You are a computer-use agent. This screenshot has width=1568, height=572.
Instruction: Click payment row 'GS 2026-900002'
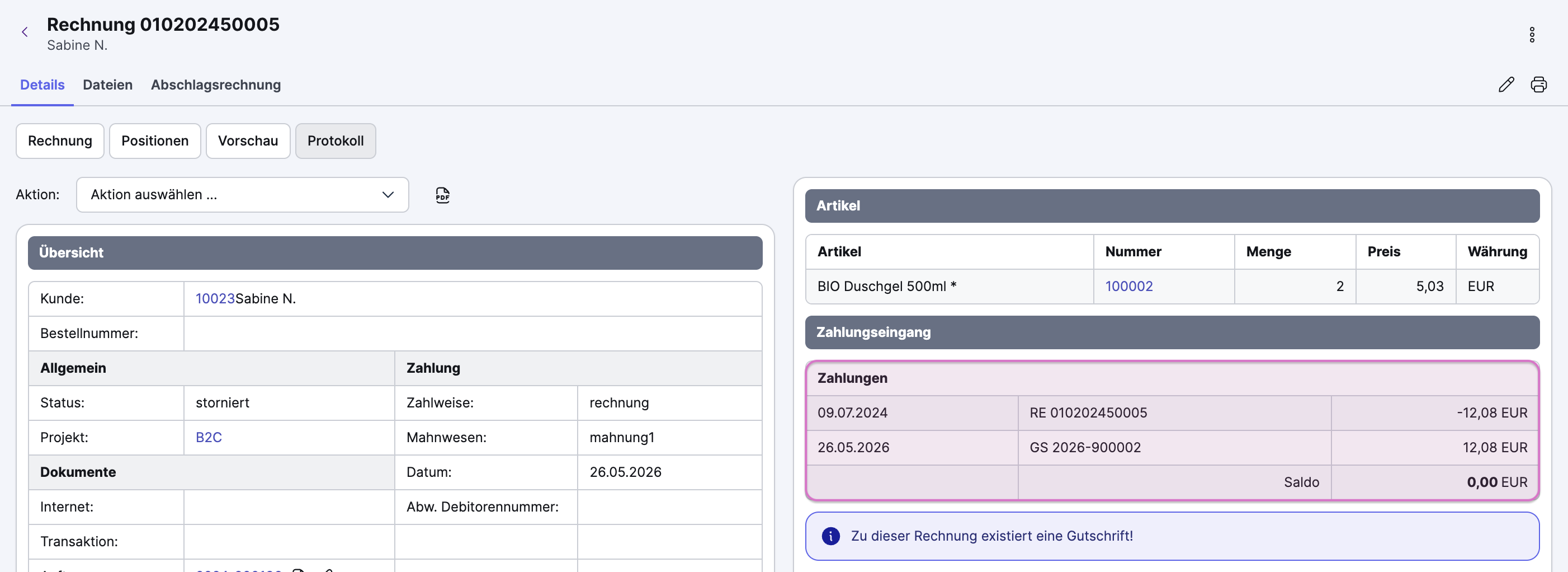pos(1172,448)
